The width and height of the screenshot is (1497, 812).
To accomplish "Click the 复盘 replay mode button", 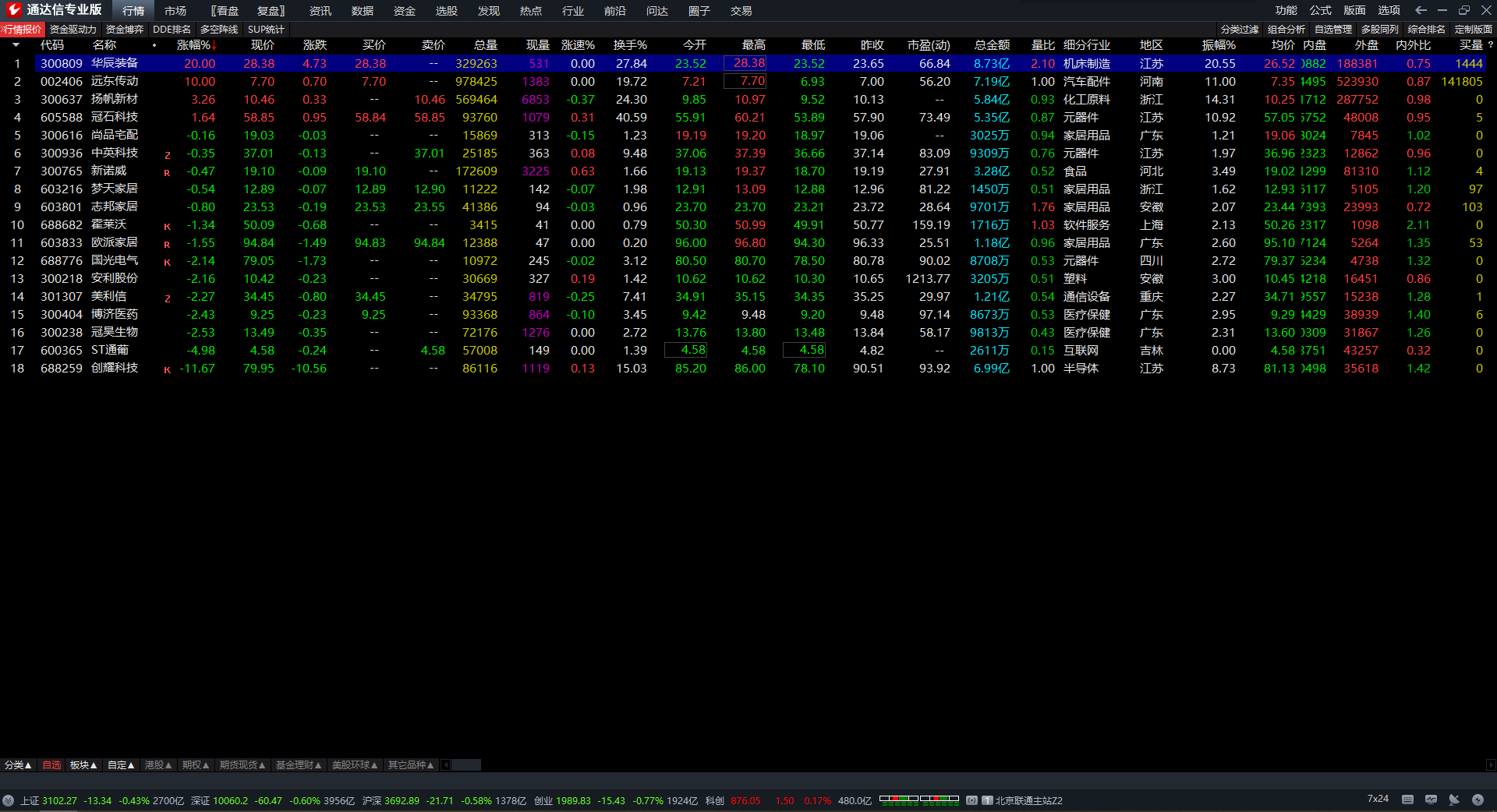I will point(271,10).
